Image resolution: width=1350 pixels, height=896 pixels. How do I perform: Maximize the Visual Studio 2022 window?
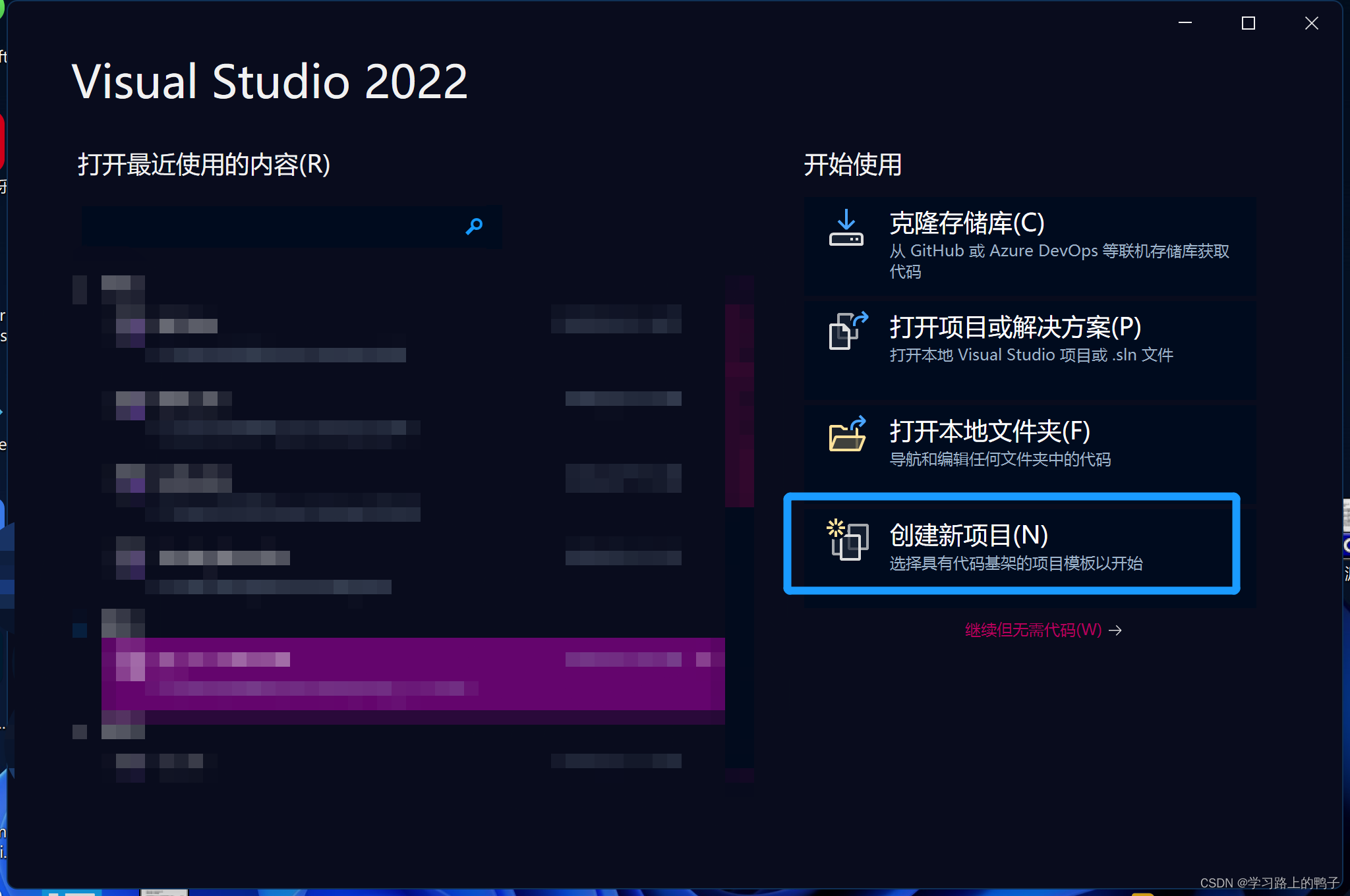[x=1248, y=24]
